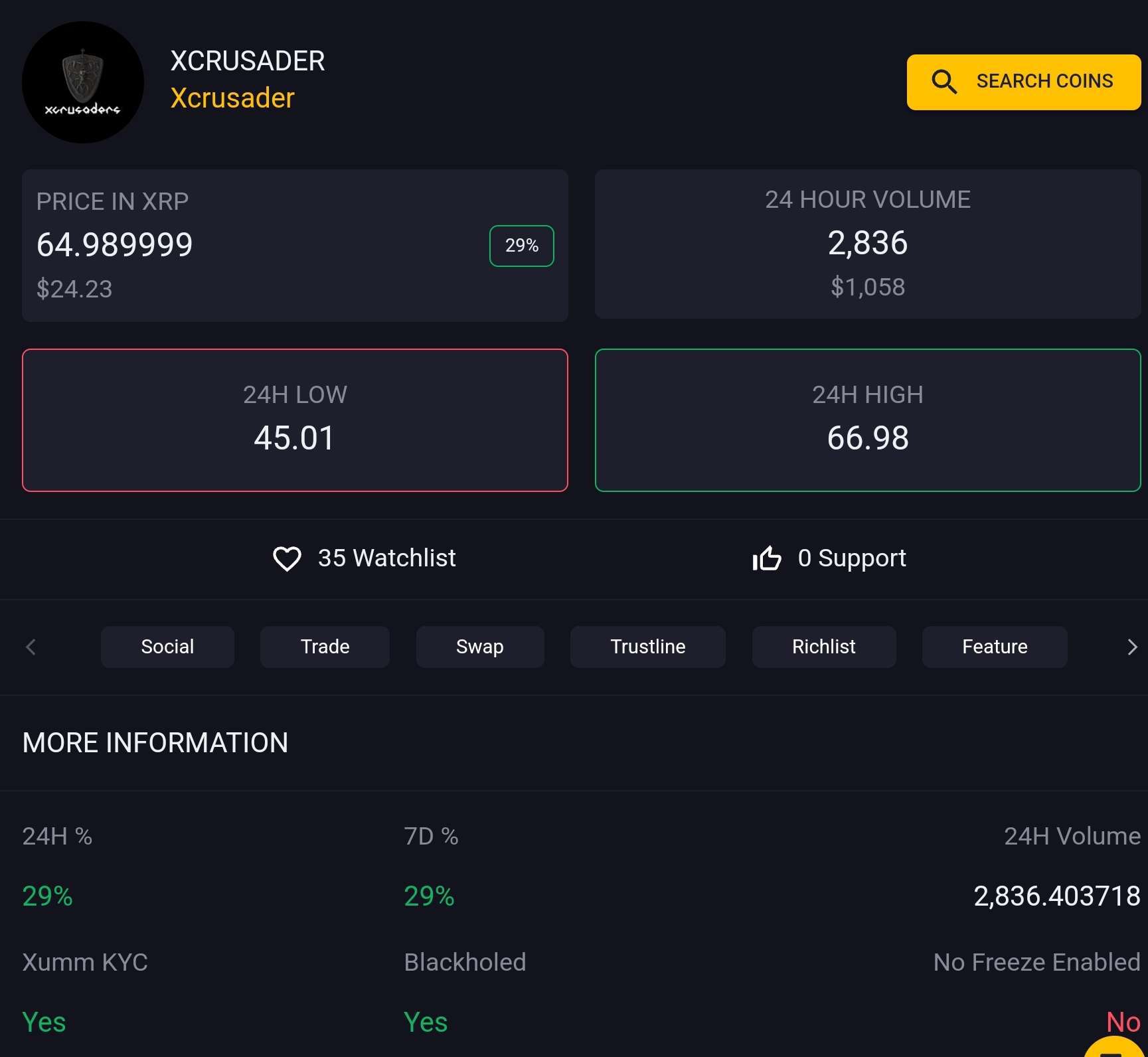Click the Blackholed Yes value
1148x1057 pixels.
click(x=426, y=1022)
